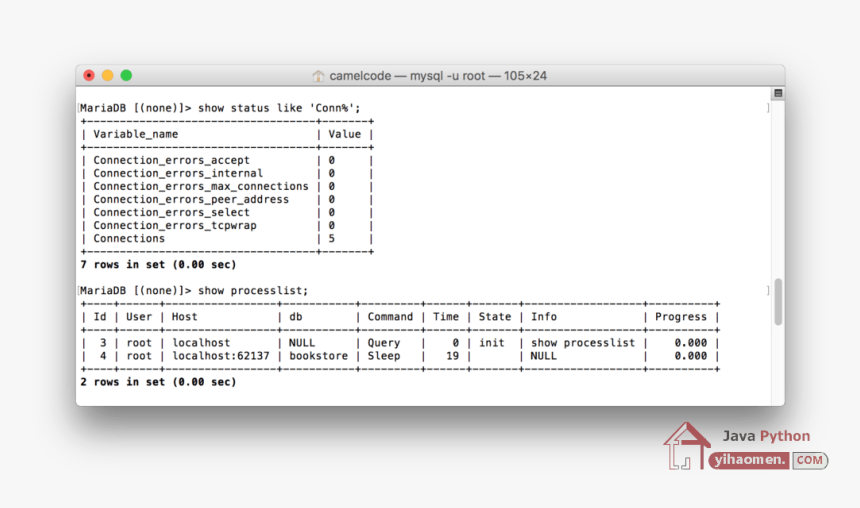Click the 'Connection_errors_accept' row
The height and width of the screenshot is (508, 860).
227,160
